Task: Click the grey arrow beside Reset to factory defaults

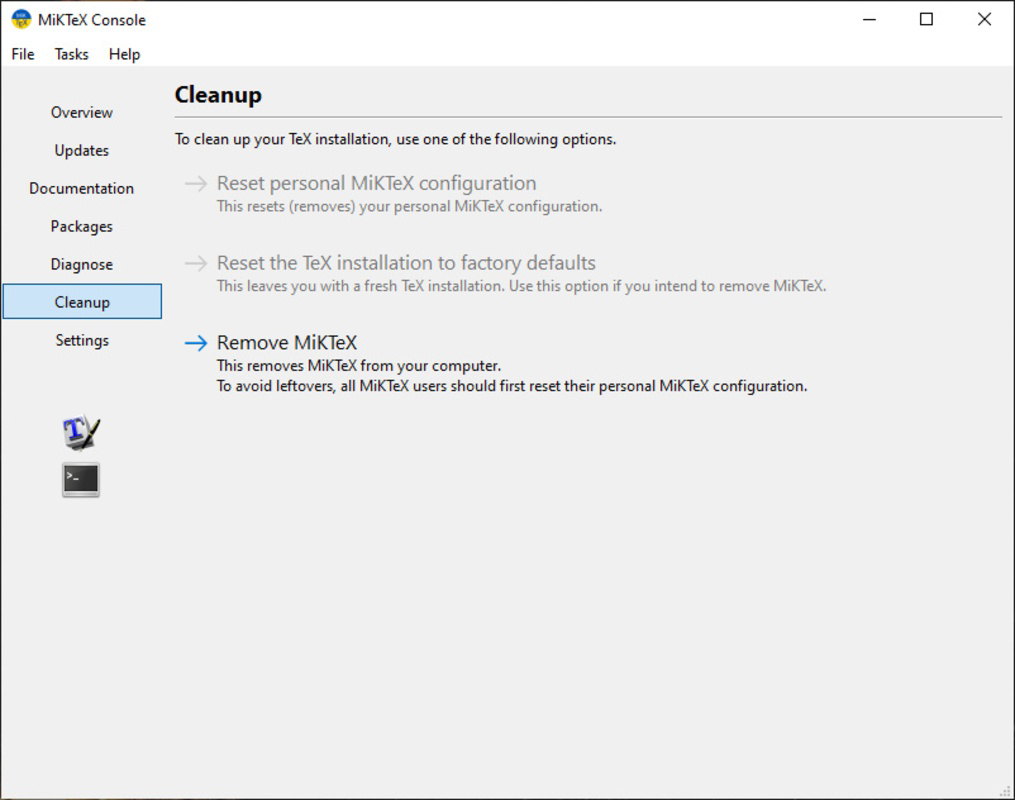Action: [196, 263]
